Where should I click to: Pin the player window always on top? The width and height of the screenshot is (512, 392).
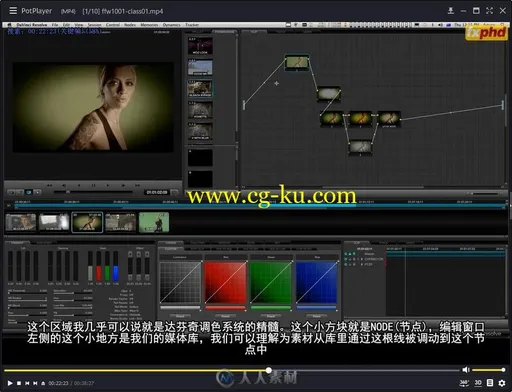(x=450, y=11)
